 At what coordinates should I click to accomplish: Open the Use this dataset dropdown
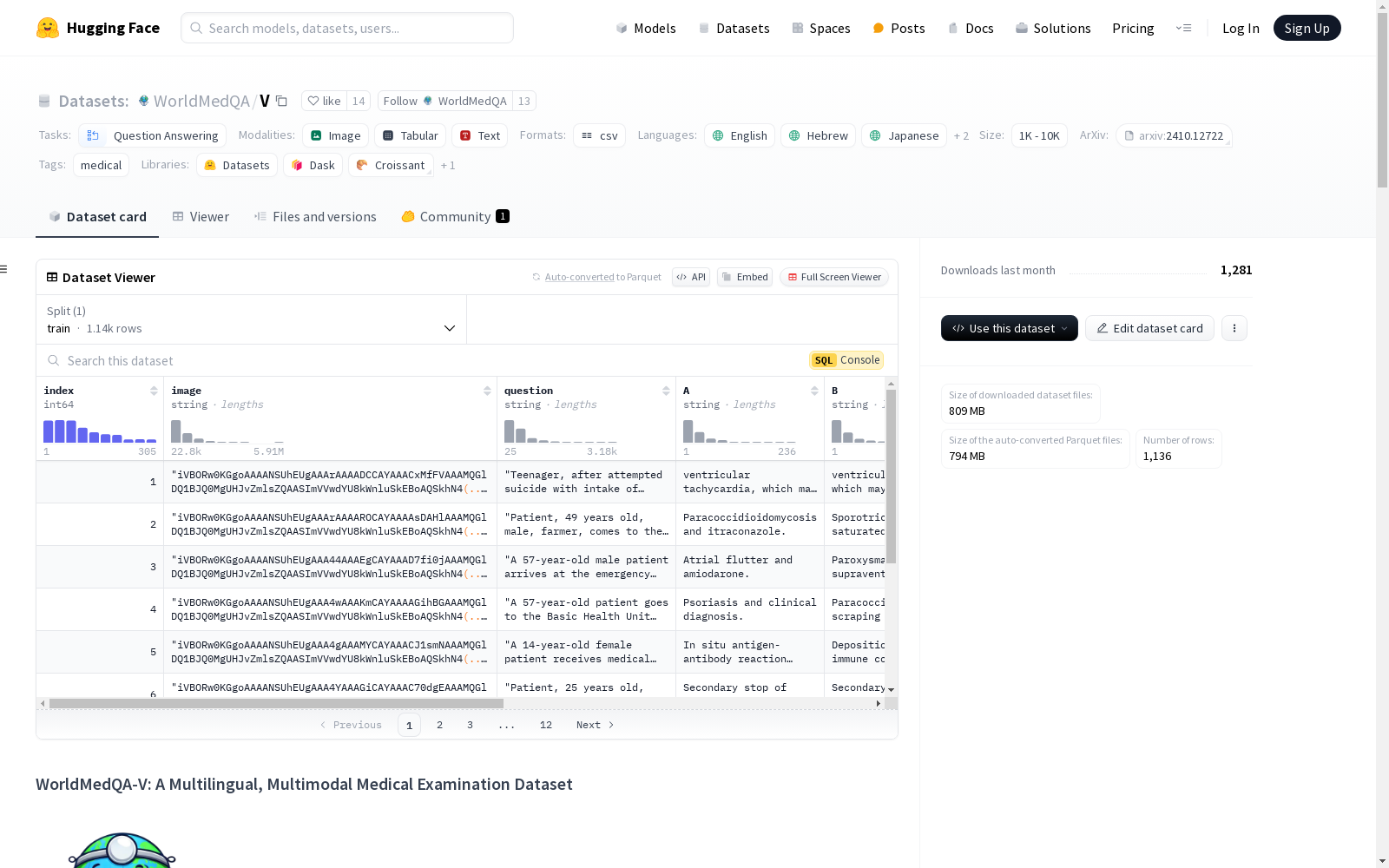[x=1010, y=328]
